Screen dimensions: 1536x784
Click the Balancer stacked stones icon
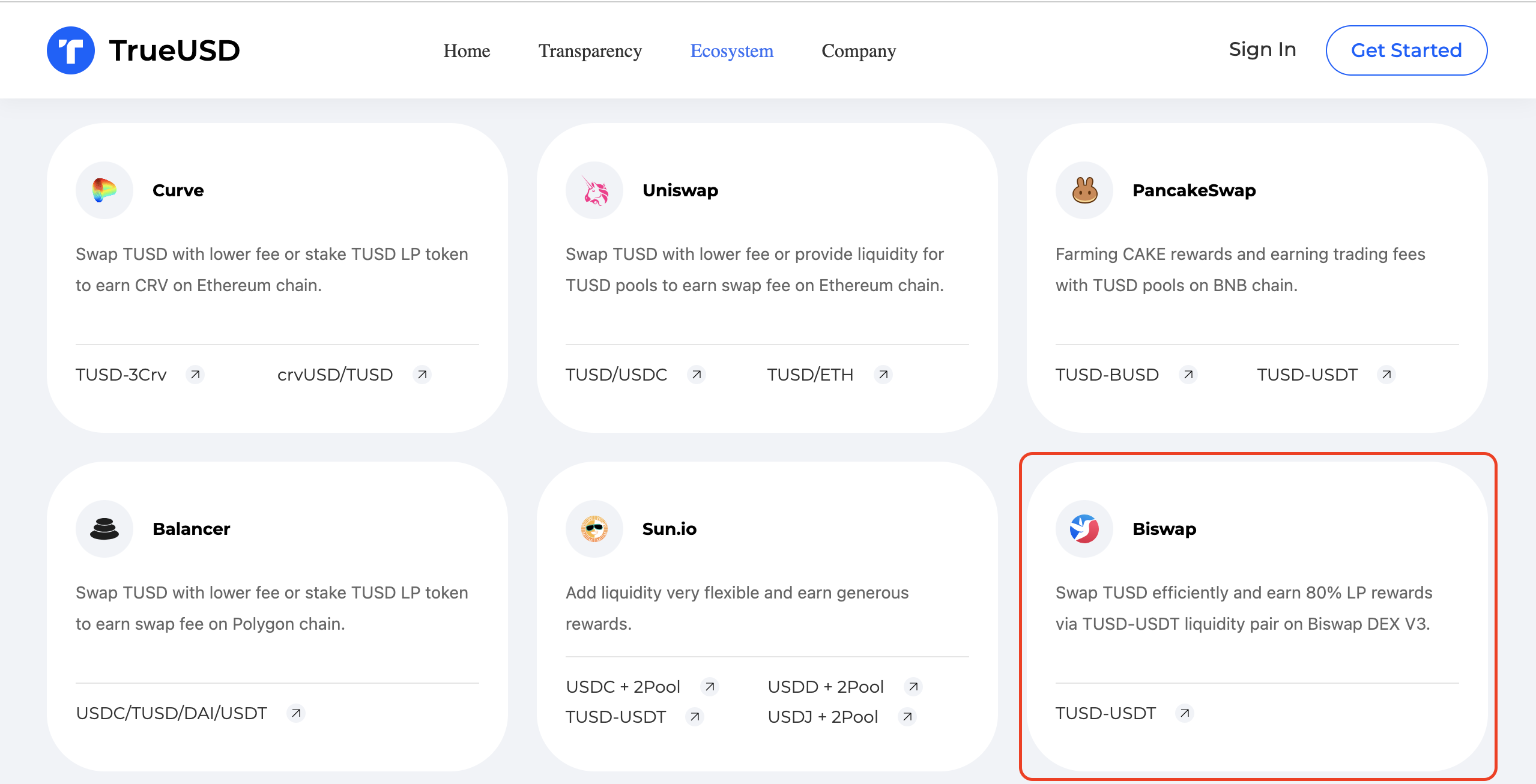pyautogui.click(x=104, y=529)
